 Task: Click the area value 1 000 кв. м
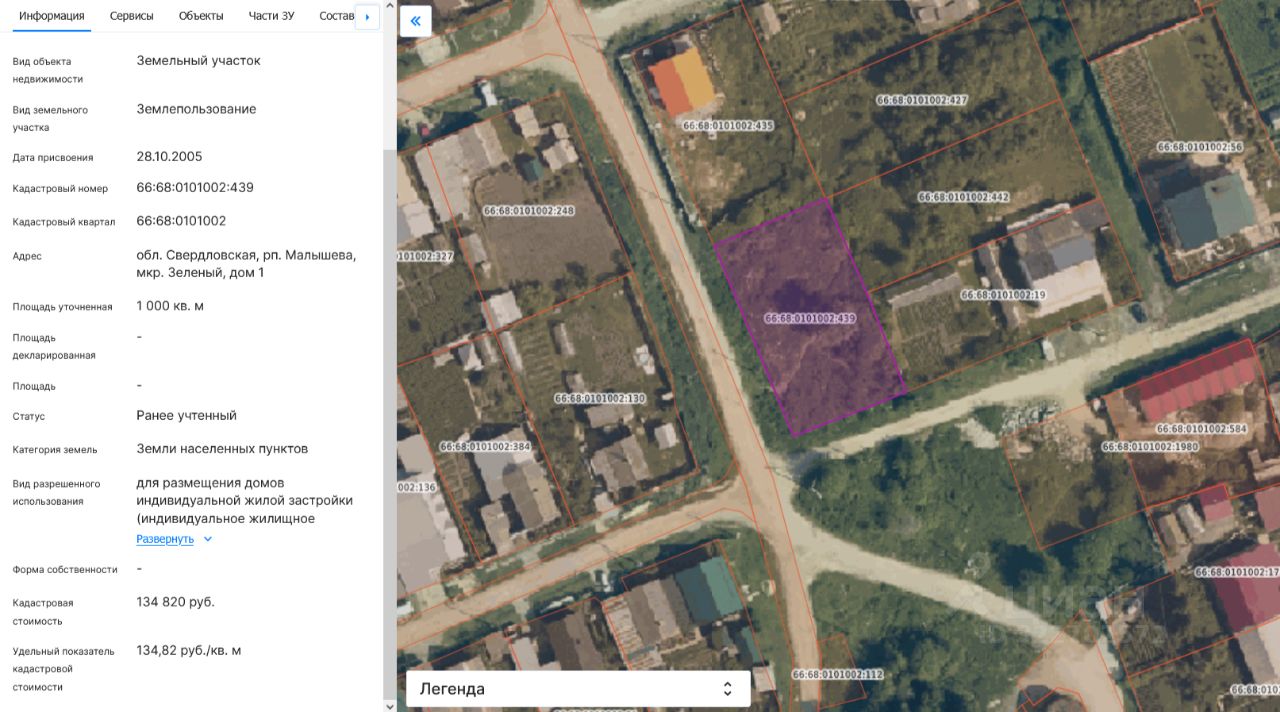coord(170,306)
